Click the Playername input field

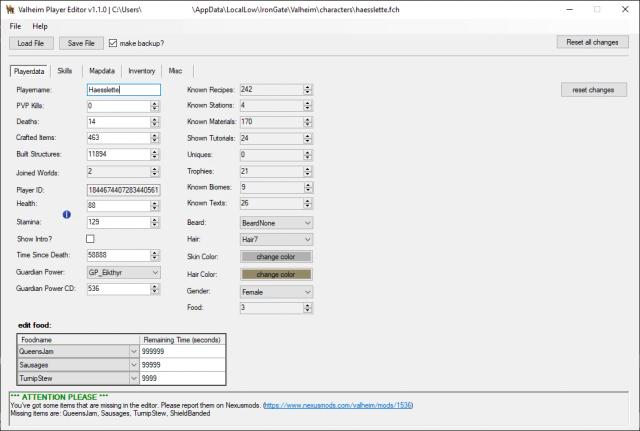pyautogui.click(x=124, y=90)
